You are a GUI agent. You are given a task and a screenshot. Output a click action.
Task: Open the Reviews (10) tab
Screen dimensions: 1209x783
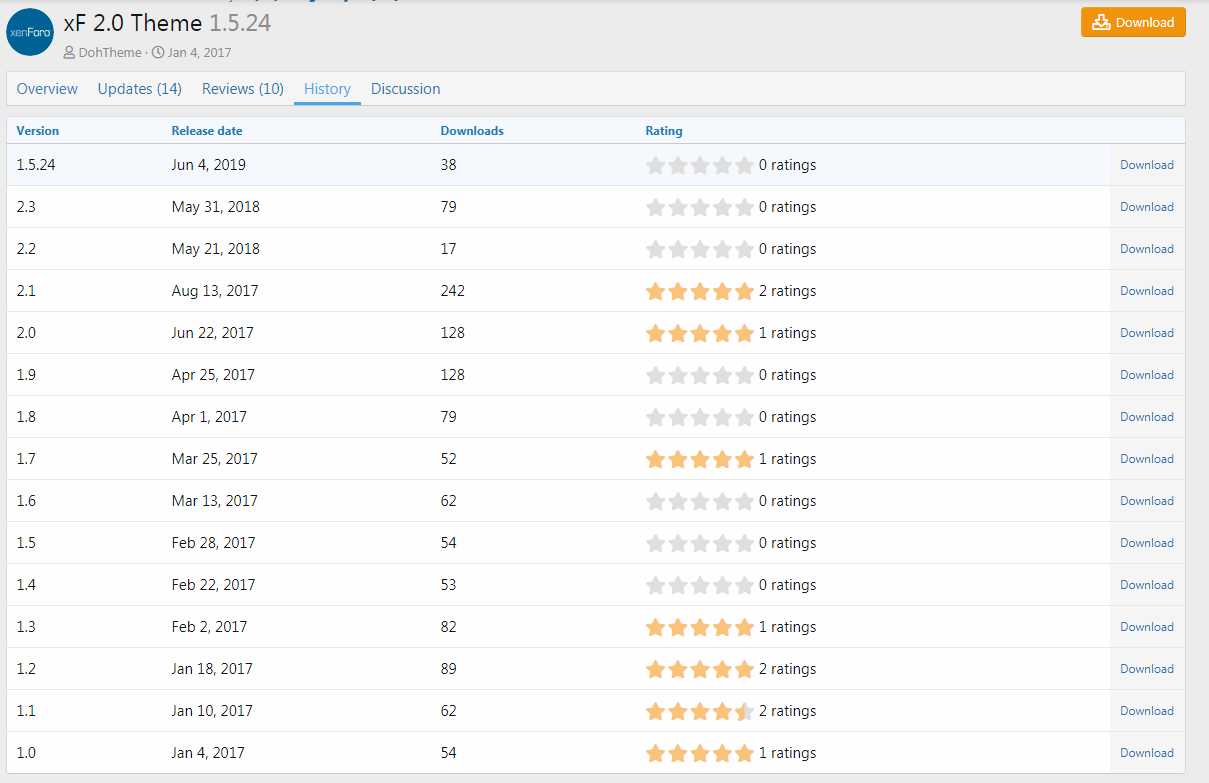pos(243,89)
